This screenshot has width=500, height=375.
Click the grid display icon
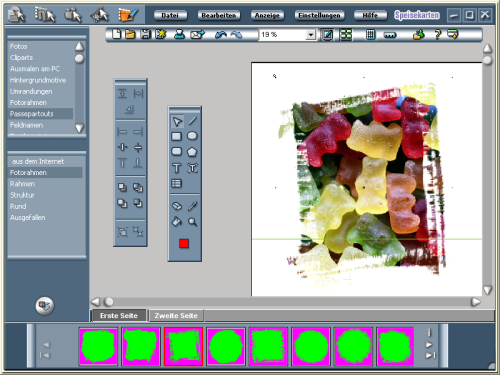pyautogui.click(x=370, y=34)
